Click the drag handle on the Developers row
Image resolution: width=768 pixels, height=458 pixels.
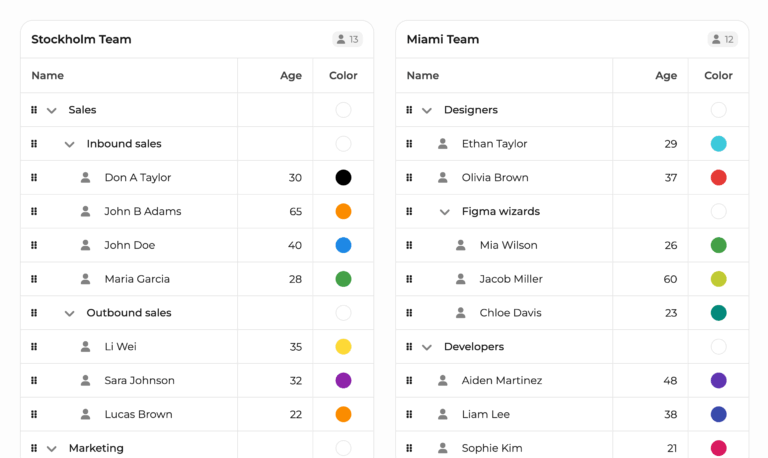(x=409, y=347)
